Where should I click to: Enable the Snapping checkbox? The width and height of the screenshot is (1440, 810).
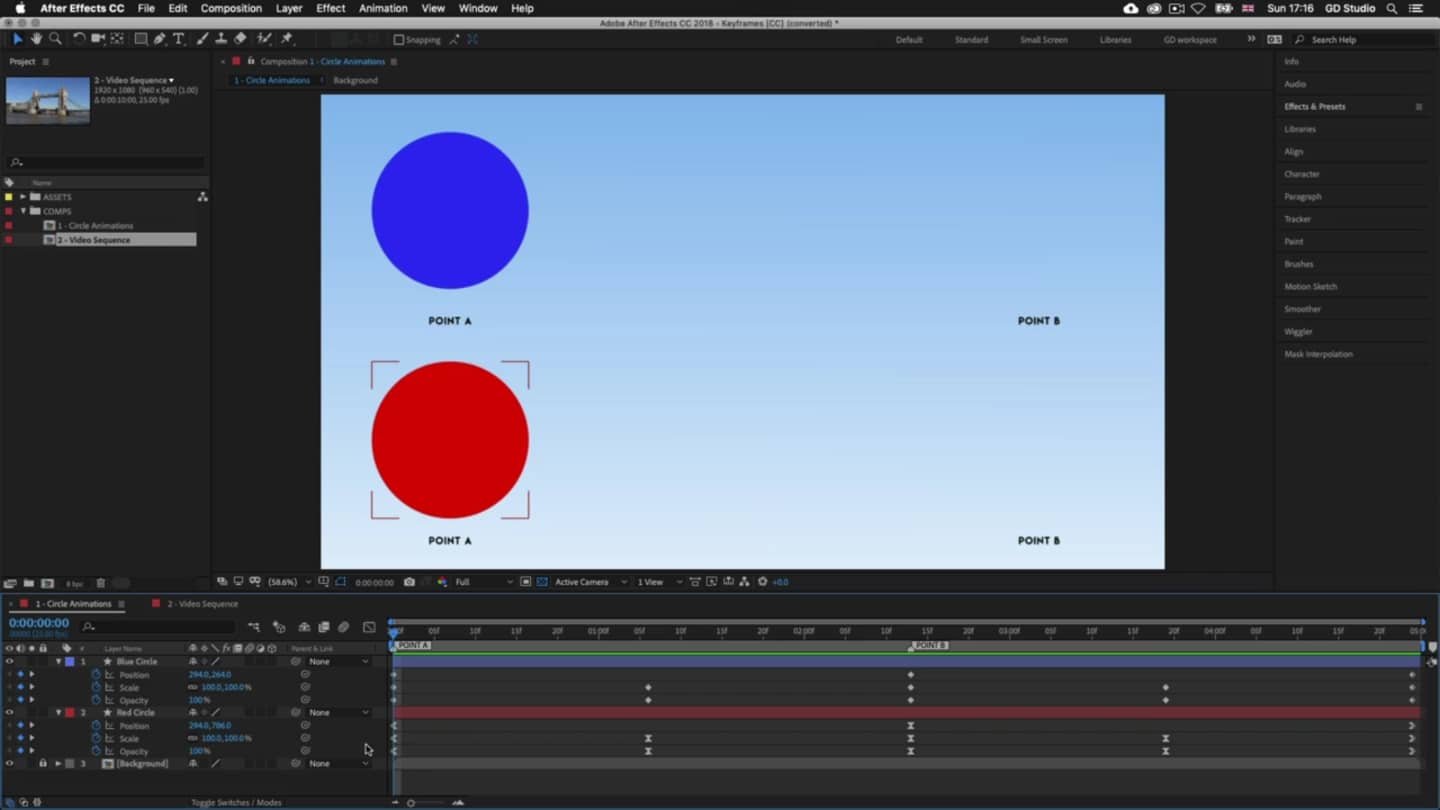coord(399,40)
